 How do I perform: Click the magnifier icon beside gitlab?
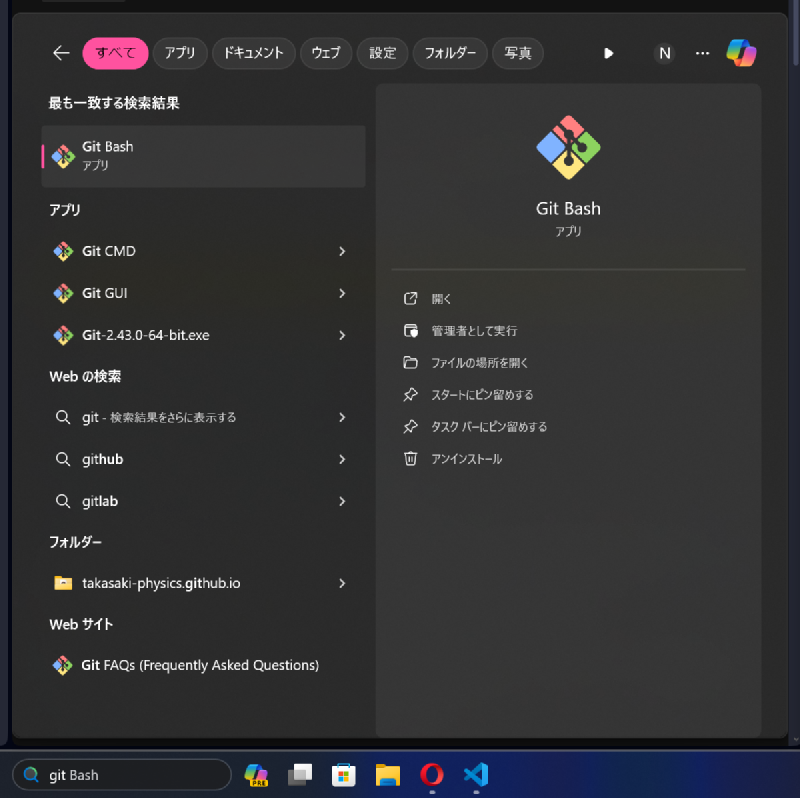tap(63, 501)
